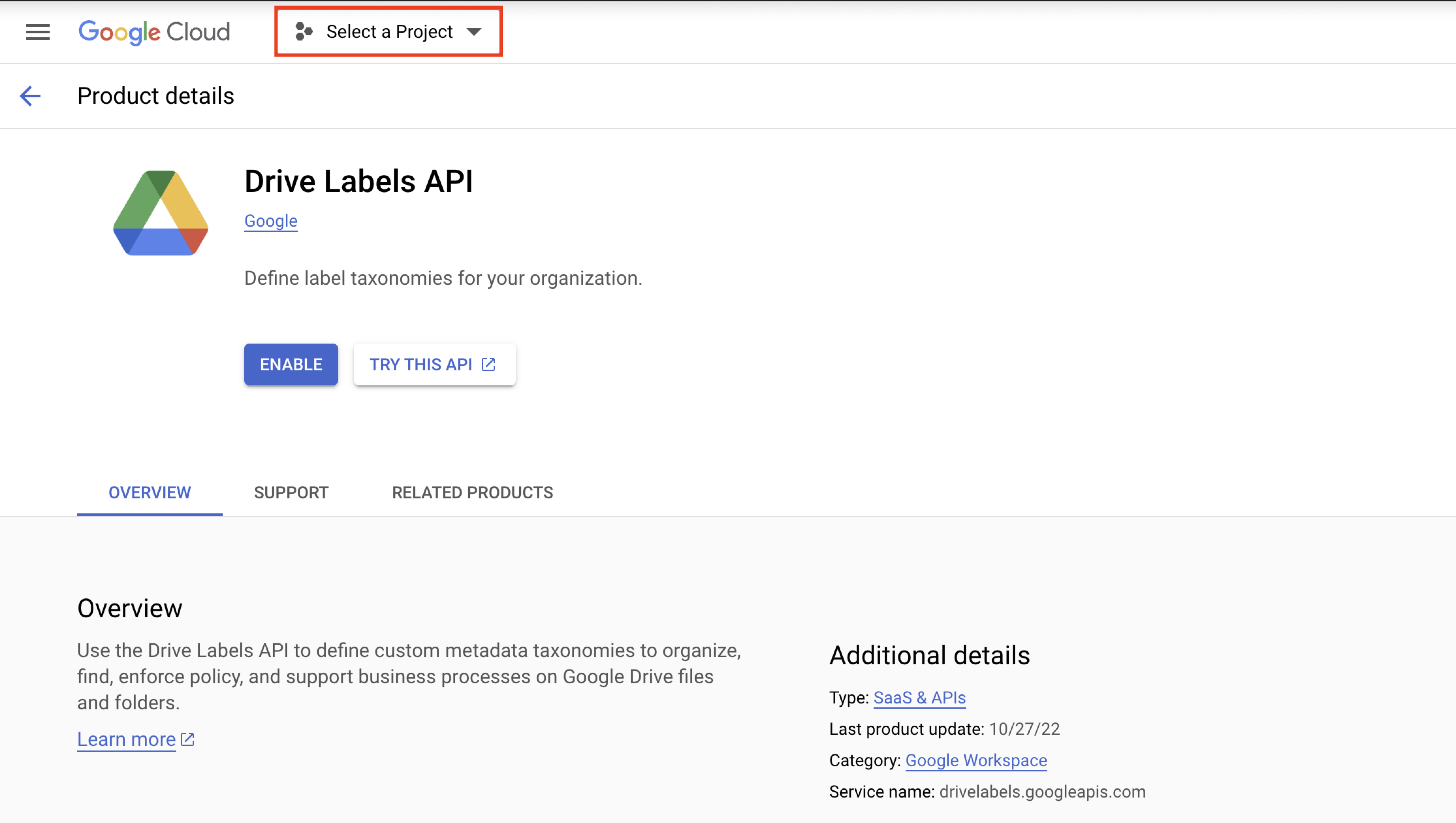
Task: Open the Google Workspace category link
Action: [x=976, y=761]
